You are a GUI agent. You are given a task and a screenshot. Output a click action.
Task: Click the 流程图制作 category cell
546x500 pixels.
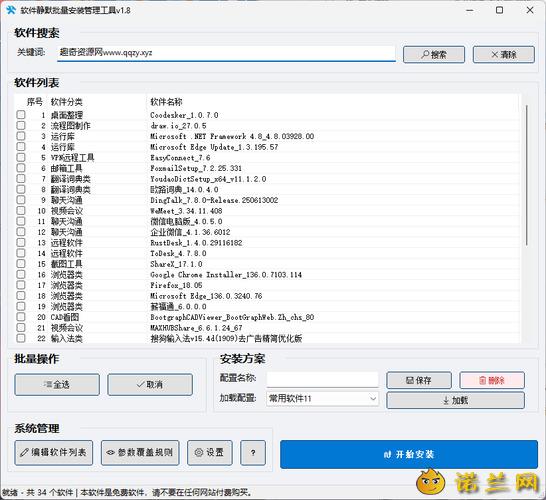(70, 126)
